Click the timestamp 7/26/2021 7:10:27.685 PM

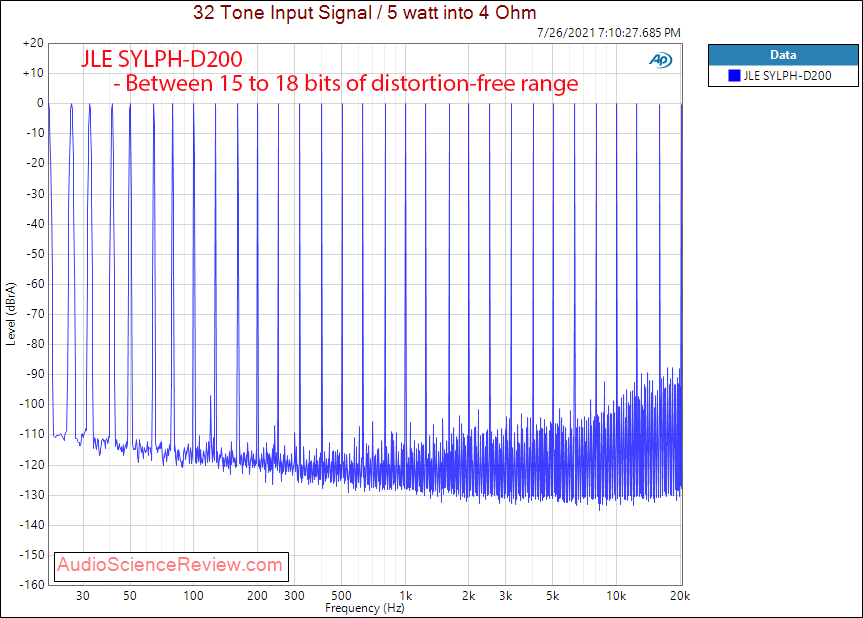pos(609,32)
